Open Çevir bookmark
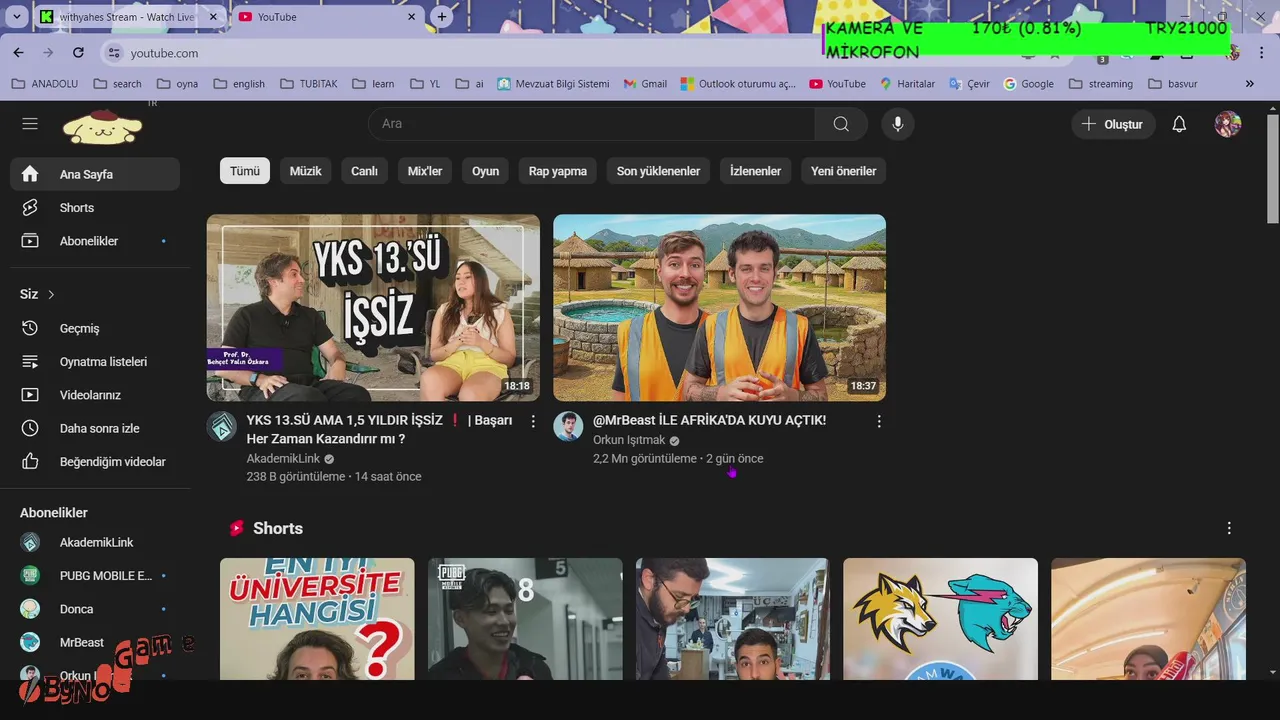This screenshot has width=1280, height=720. pyautogui.click(x=969, y=84)
